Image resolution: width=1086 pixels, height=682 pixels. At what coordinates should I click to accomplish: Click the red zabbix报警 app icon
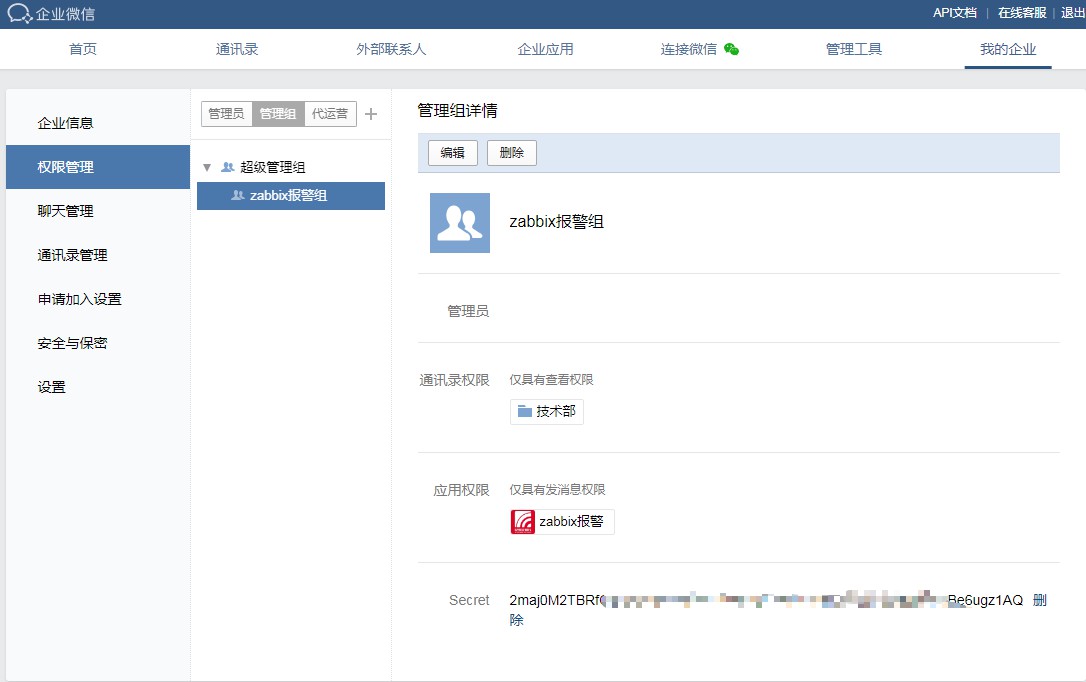[x=523, y=522]
